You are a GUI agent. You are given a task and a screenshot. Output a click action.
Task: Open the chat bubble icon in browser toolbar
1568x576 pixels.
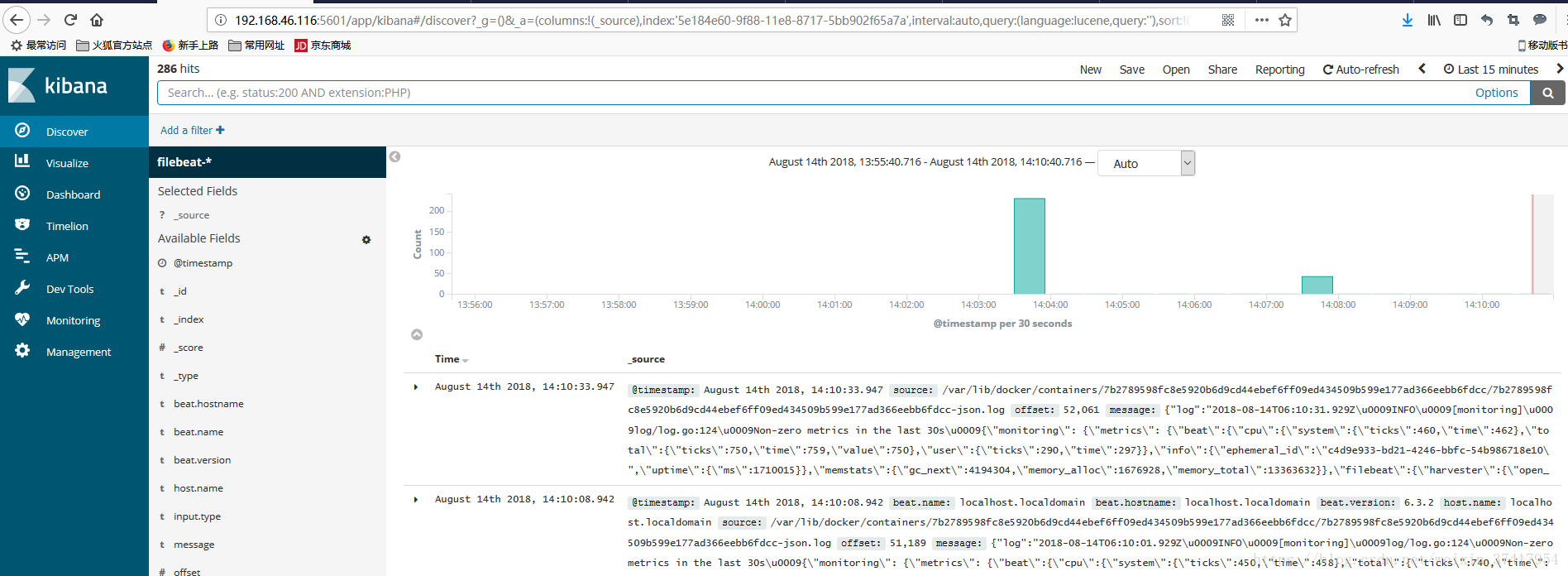1540,20
